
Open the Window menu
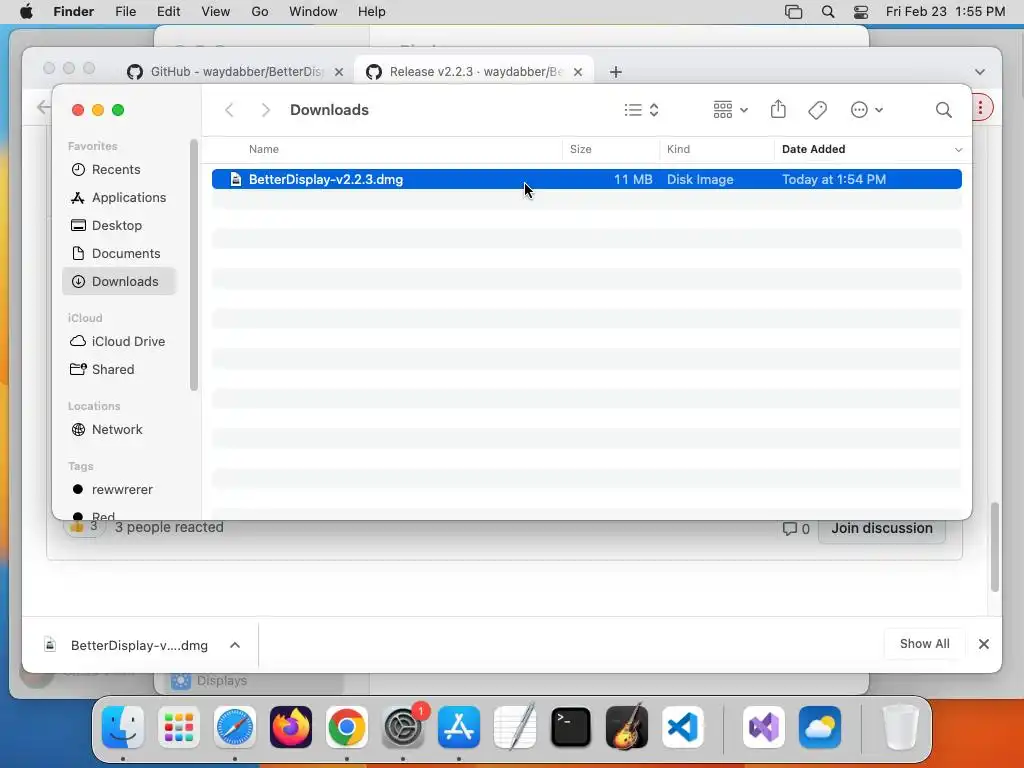coord(313,12)
